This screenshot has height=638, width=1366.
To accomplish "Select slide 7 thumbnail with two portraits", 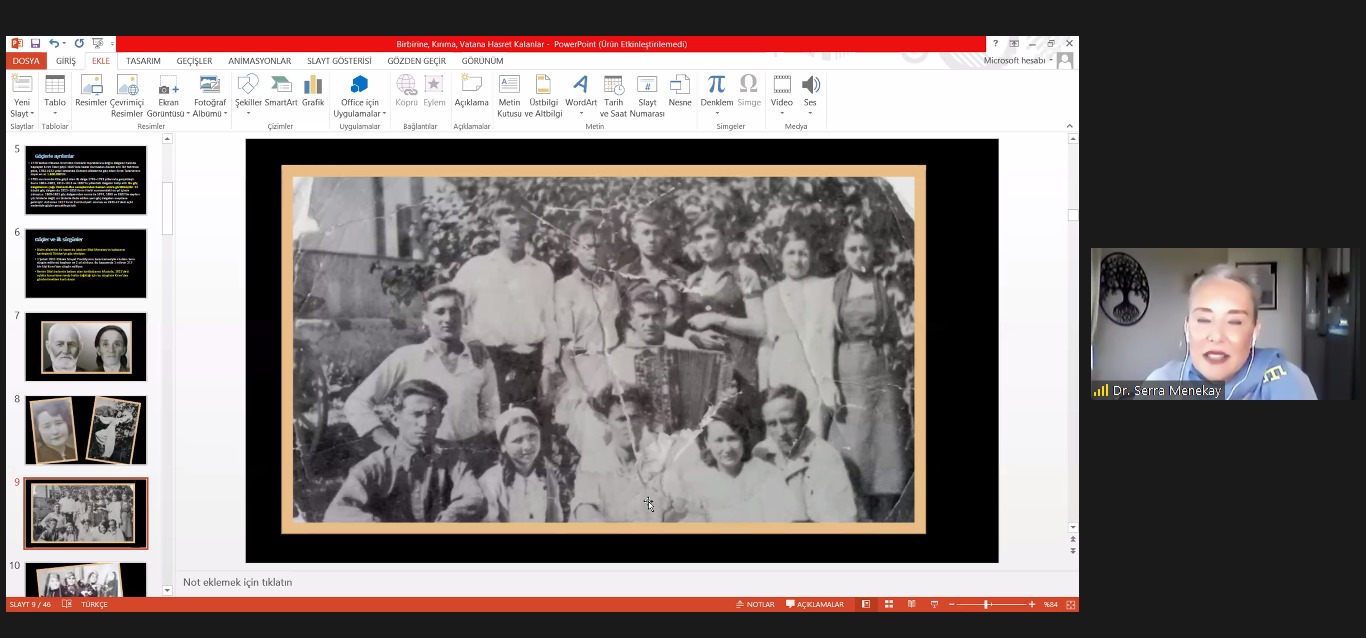I will [x=86, y=347].
